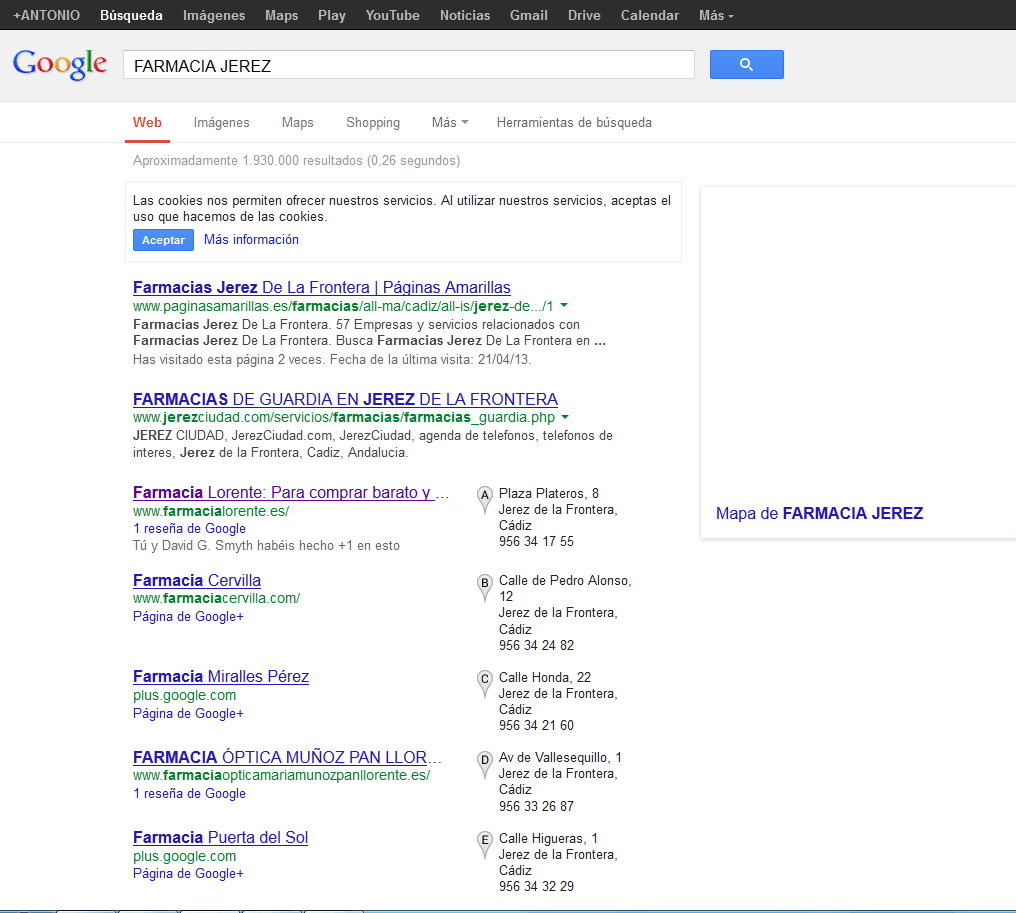
Task: Open Muñoz Pan Llorente's 1 reseña de Google
Action: (x=189, y=793)
